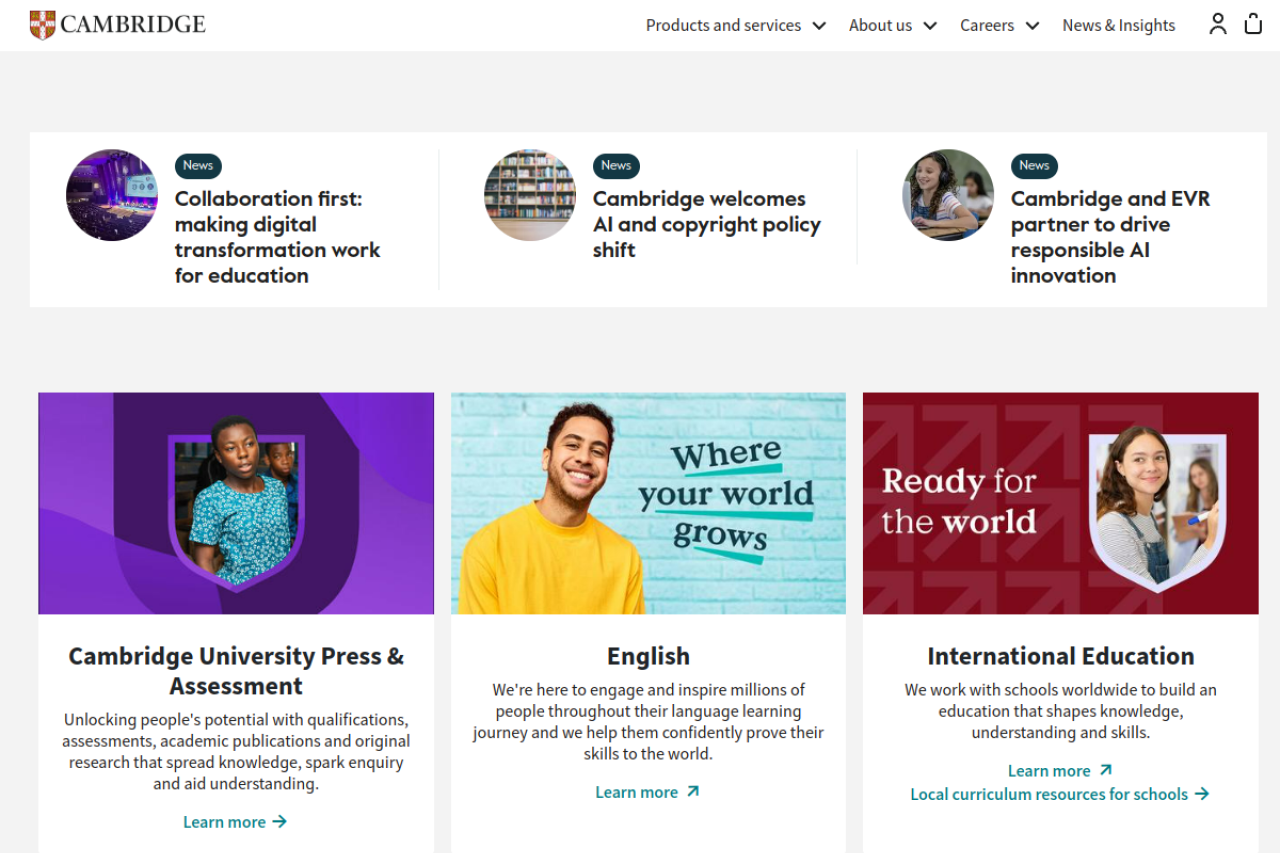1280x853 pixels.
Task: Click the bookshelf circular news thumbnail
Action: click(x=530, y=195)
